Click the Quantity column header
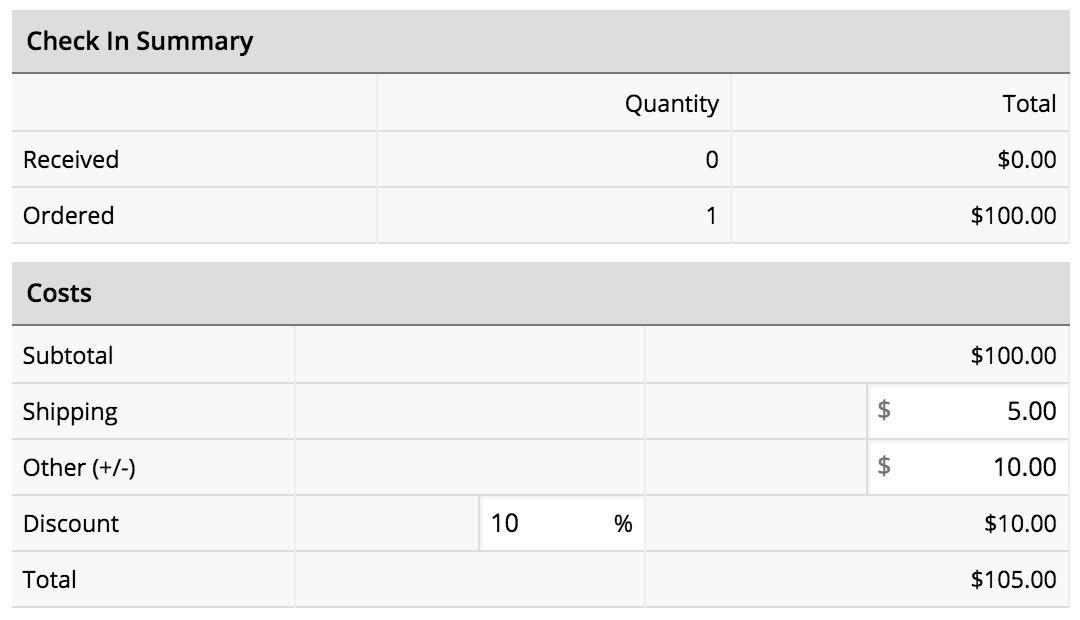Image resolution: width=1080 pixels, height=620 pixels. tap(671, 103)
